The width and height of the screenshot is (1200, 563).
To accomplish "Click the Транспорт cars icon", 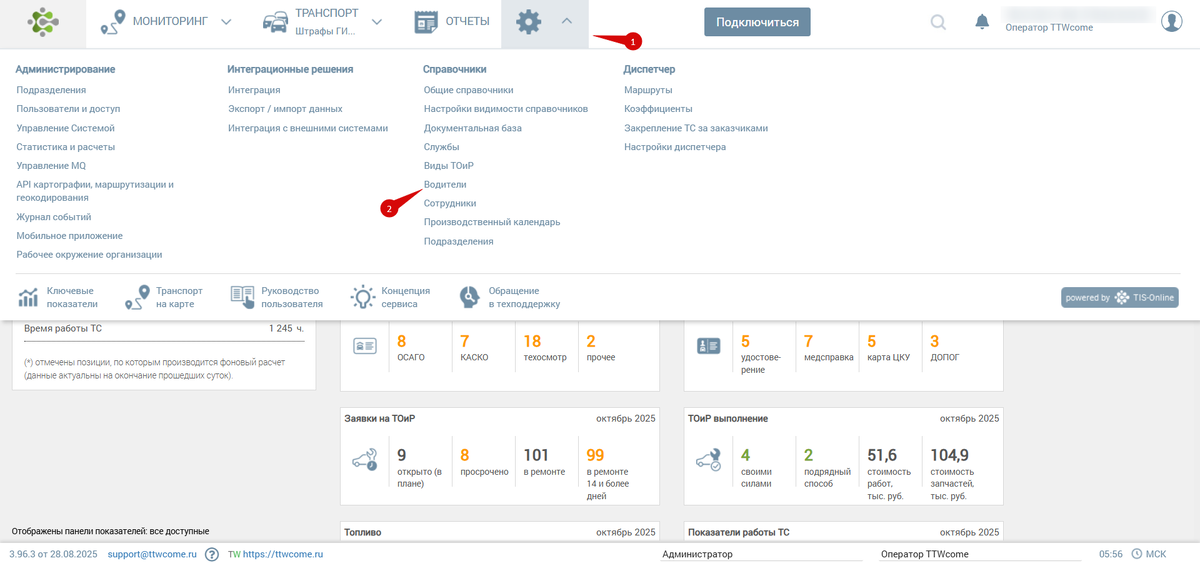I will (277, 22).
